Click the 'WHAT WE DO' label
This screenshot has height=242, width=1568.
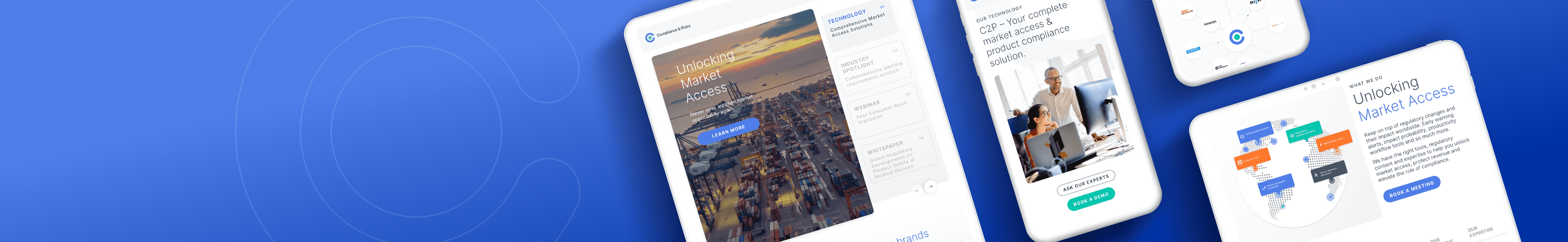tap(1366, 82)
